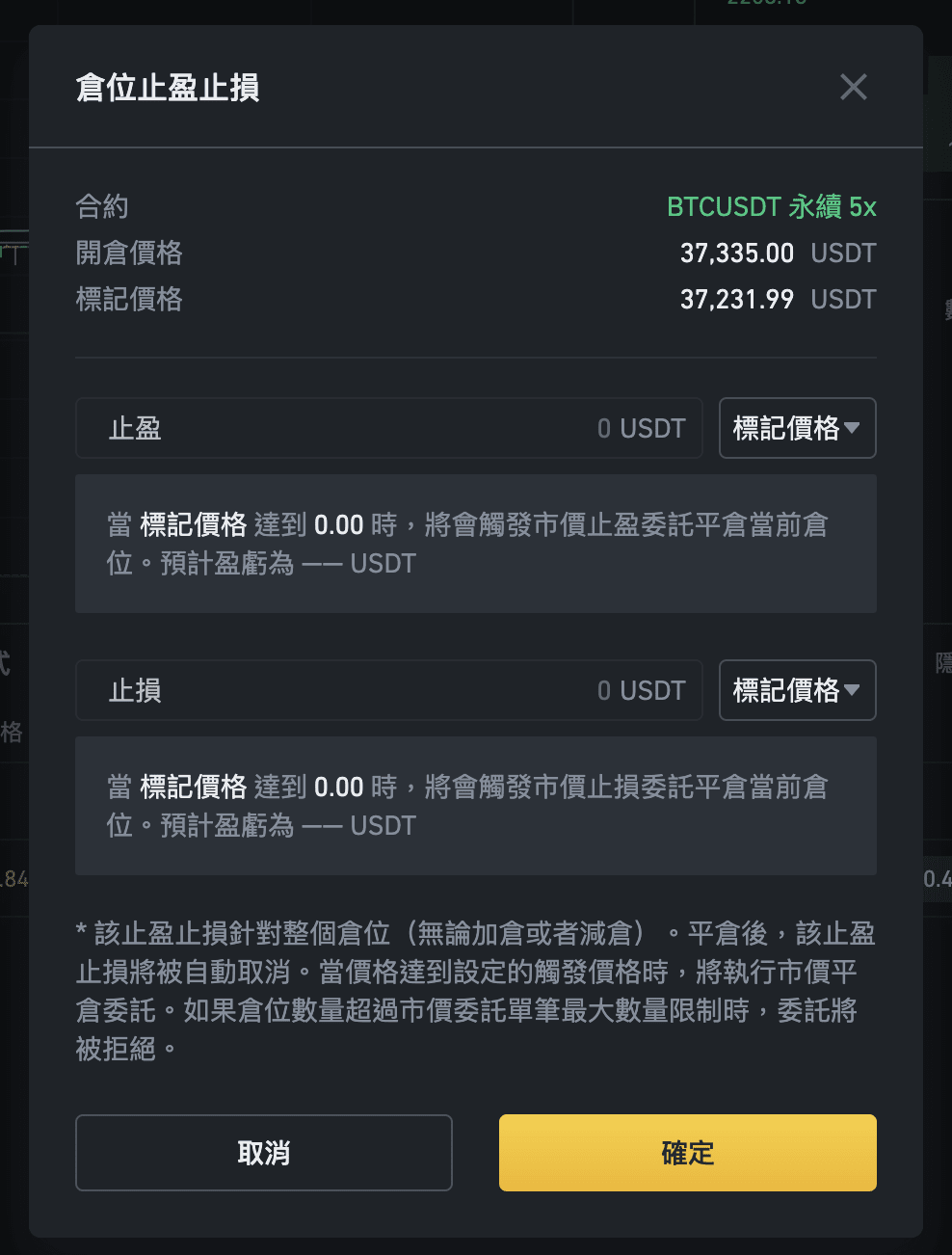Click the 開倉價格 value 37,335.00 USDT

(779, 254)
